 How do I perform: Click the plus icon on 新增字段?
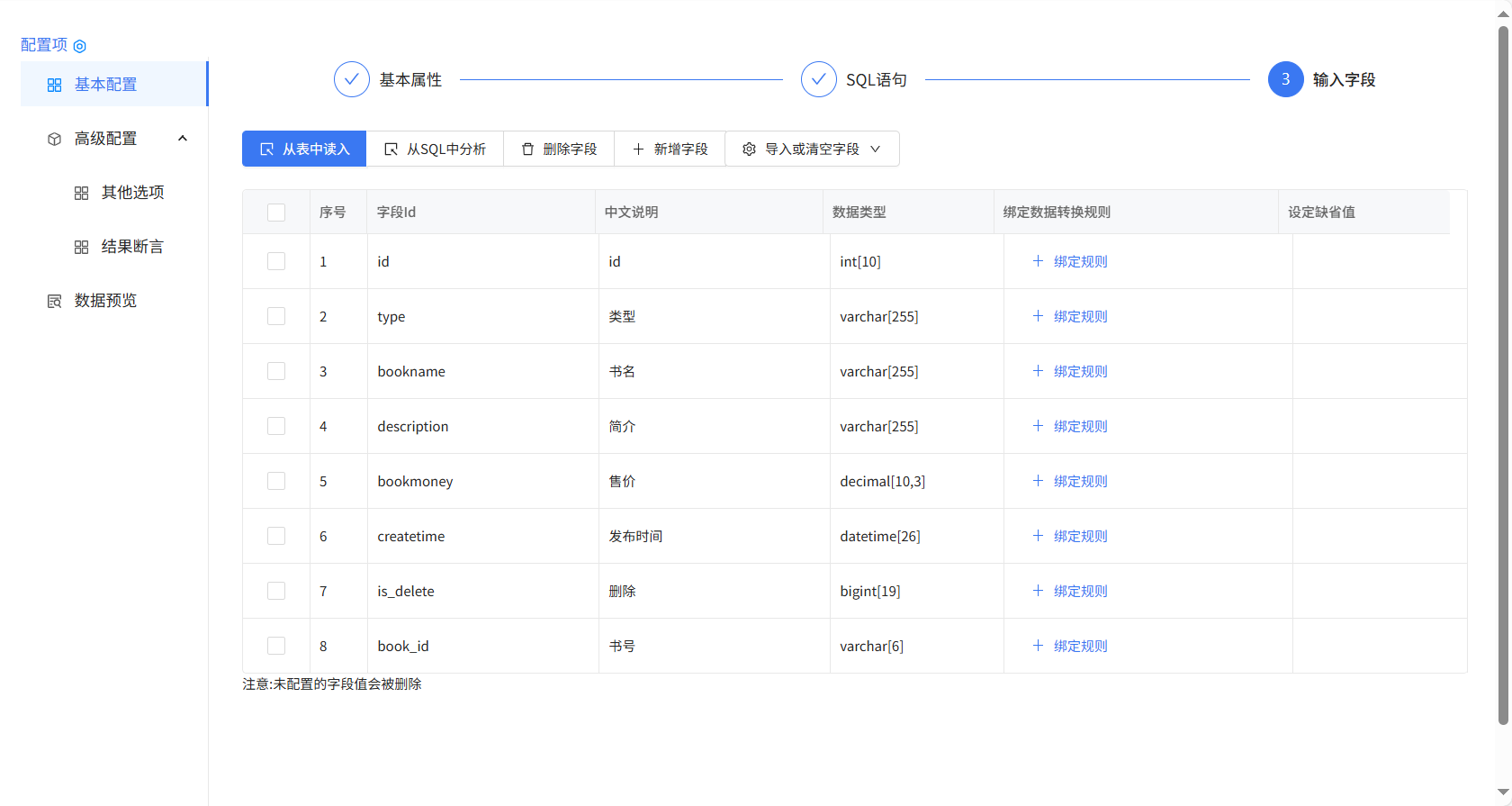click(x=638, y=149)
